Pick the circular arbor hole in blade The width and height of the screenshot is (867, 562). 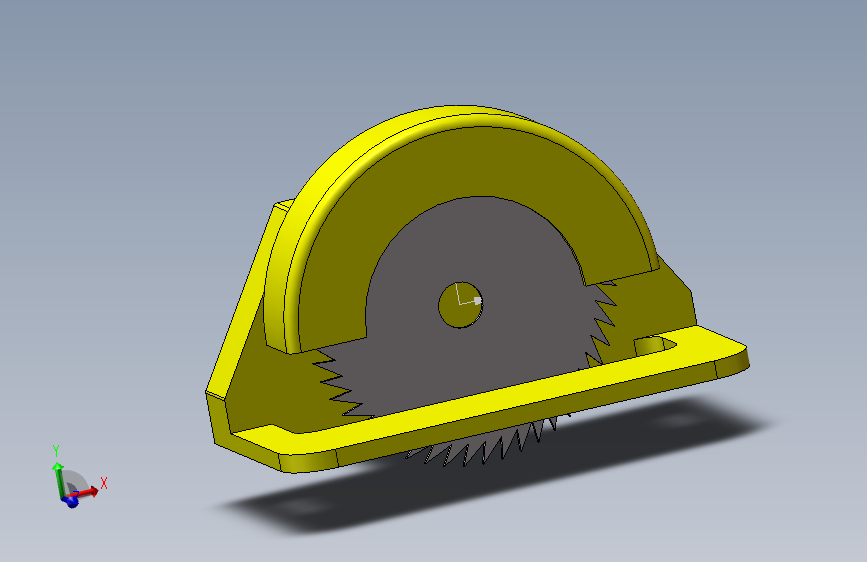[461, 305]
